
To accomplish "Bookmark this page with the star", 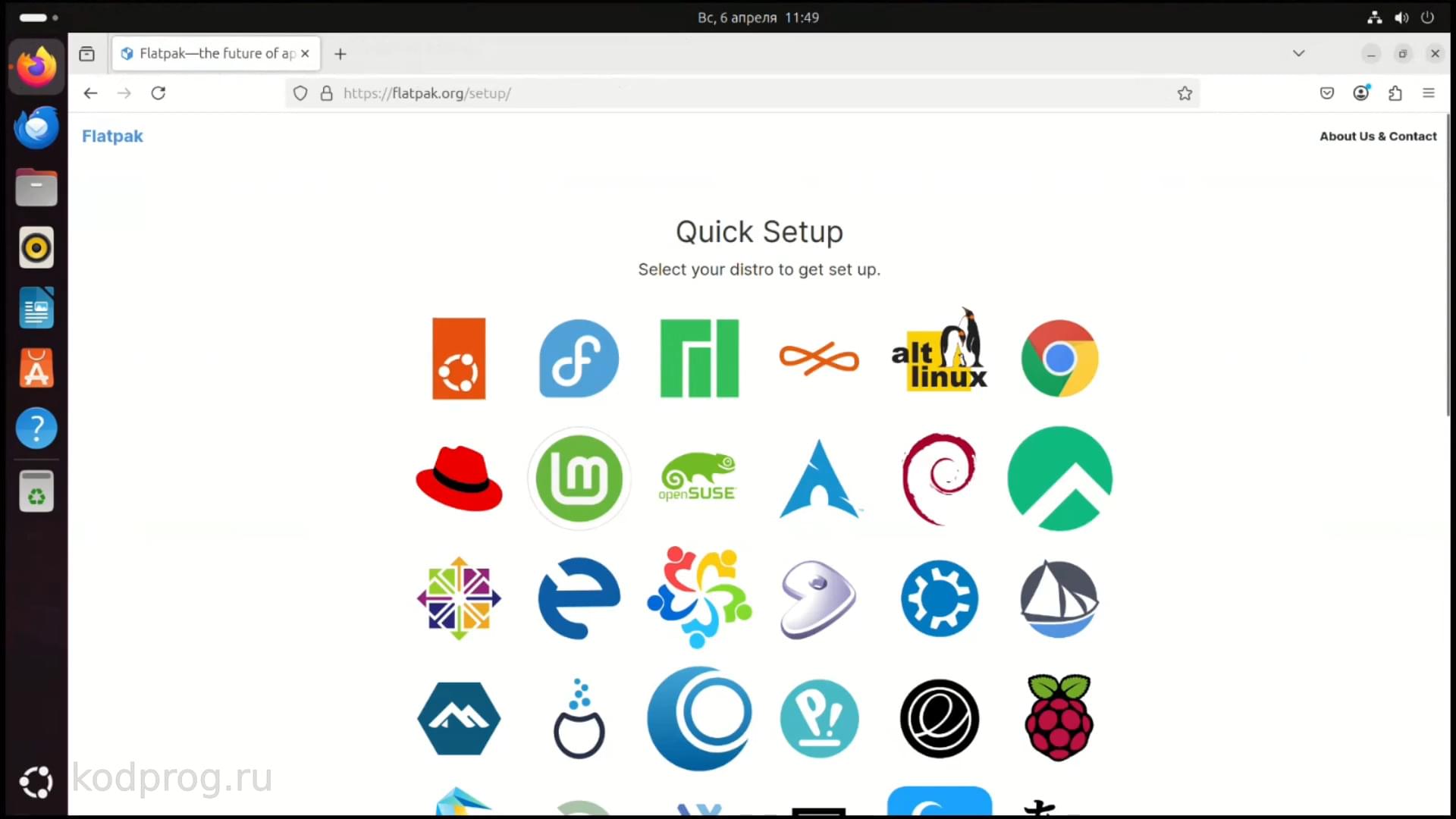I will coord(1185,93).
